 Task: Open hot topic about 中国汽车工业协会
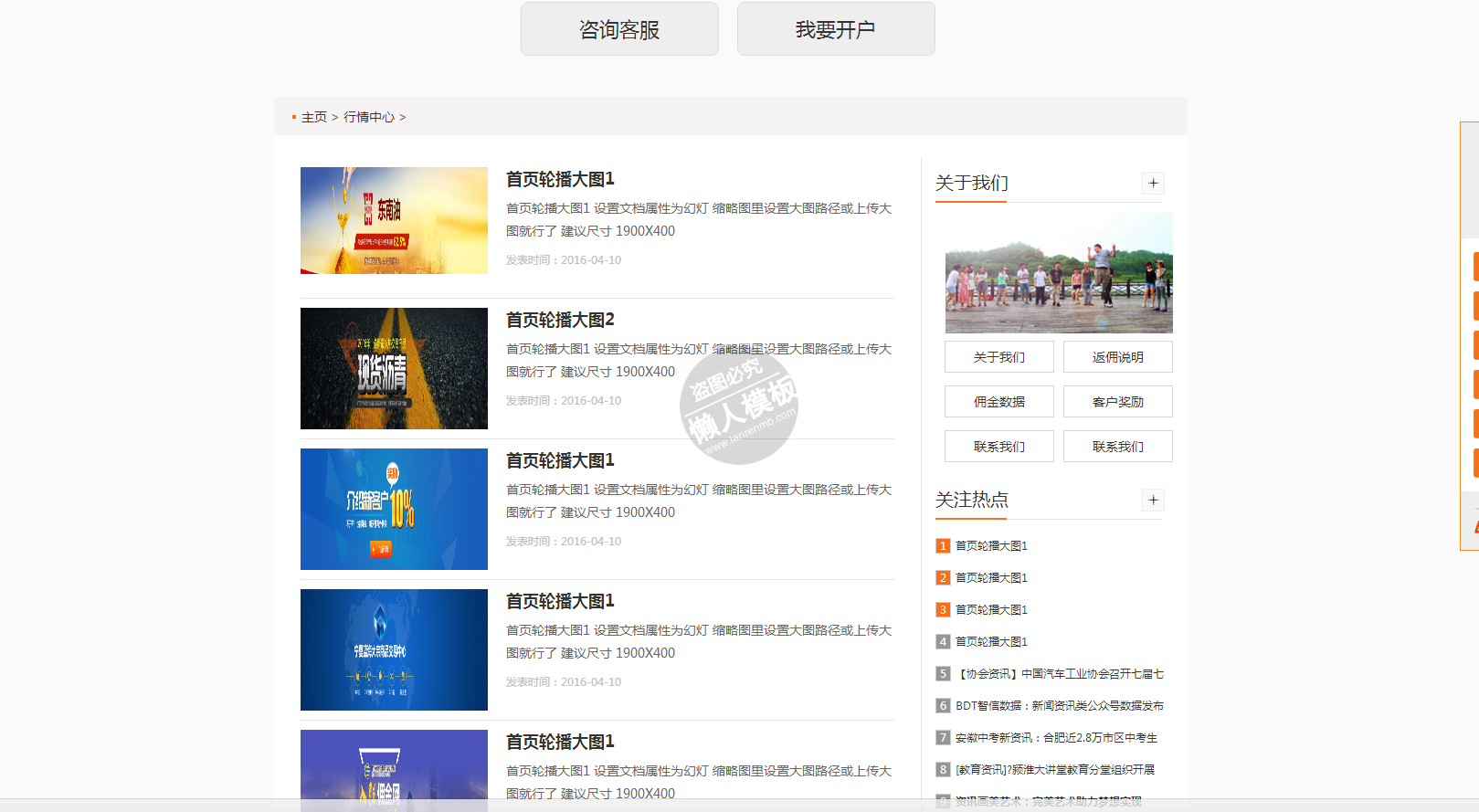pyautogui.click(x=1059, y=674)
